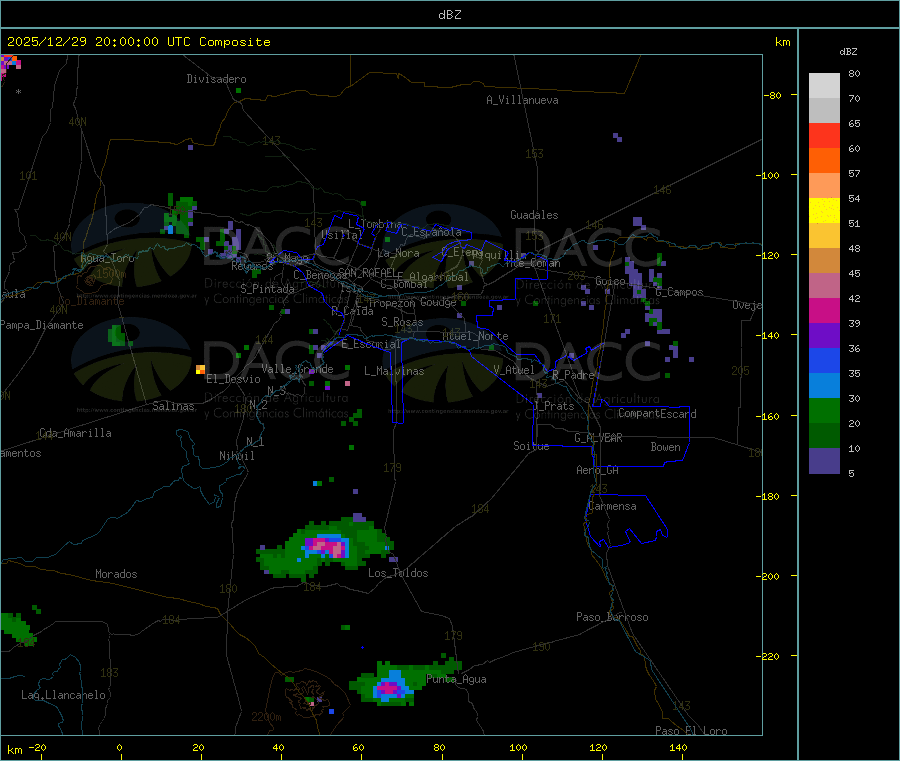Image resolution: width=900 pixels, height=761 pixels.
Task: Click the J_Prats map label
Action: tap(553, 406)
